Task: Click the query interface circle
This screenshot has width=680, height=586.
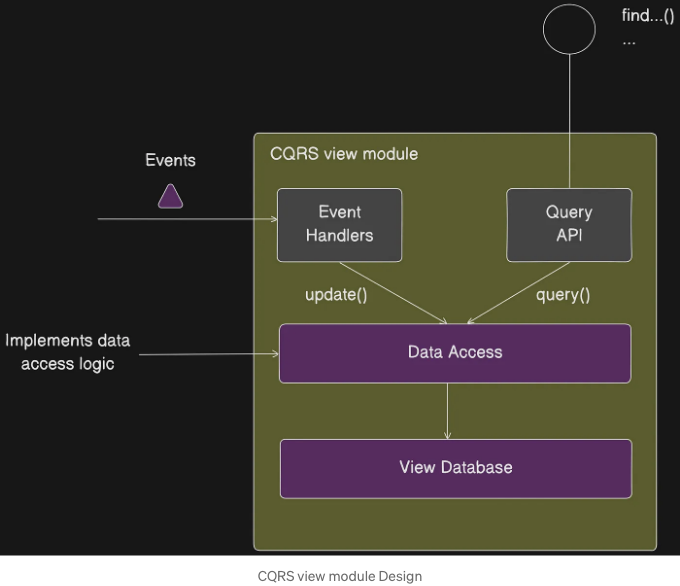Action: pos(569,29)
